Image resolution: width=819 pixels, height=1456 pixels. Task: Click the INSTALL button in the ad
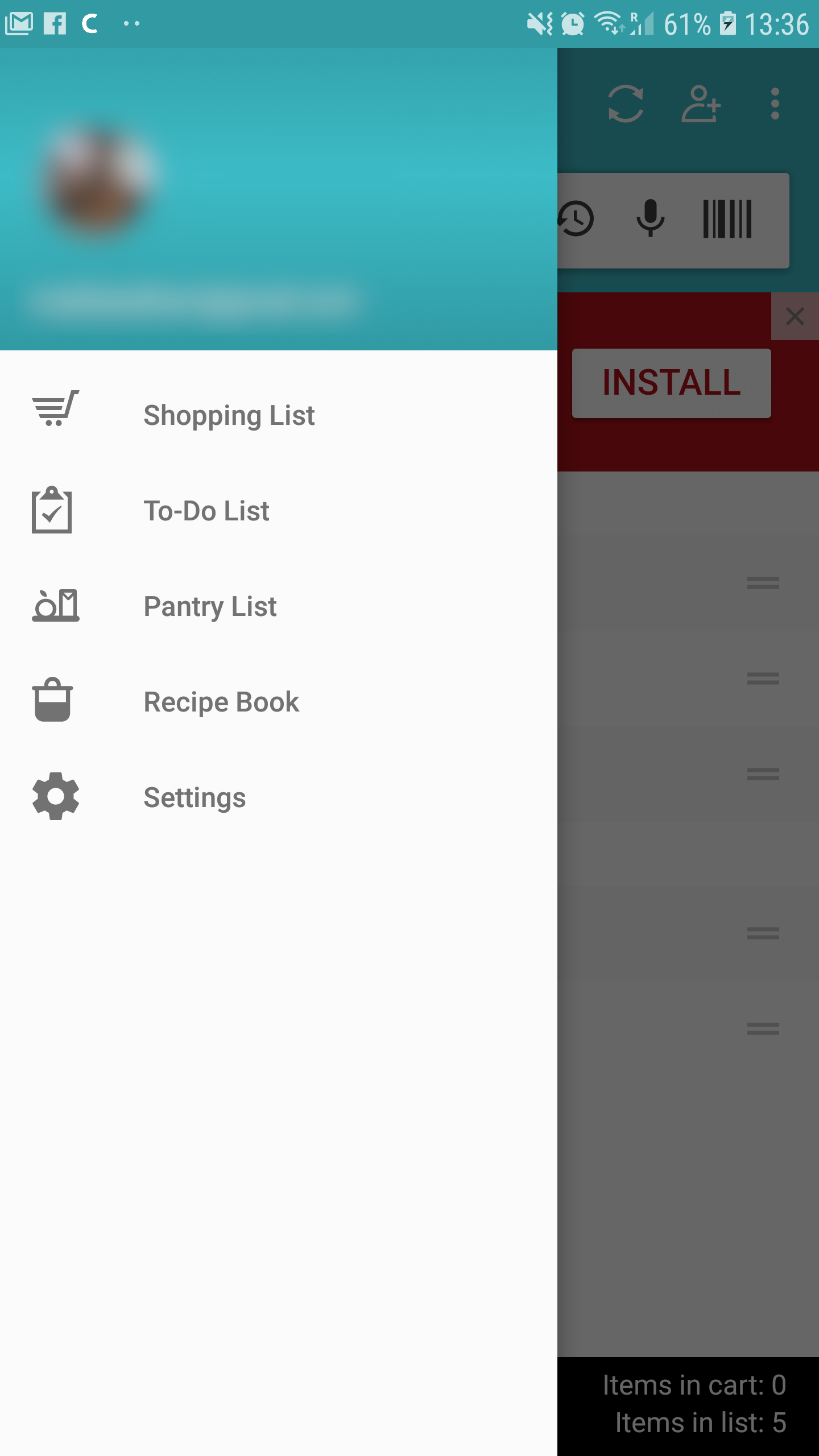pos(672,383)
